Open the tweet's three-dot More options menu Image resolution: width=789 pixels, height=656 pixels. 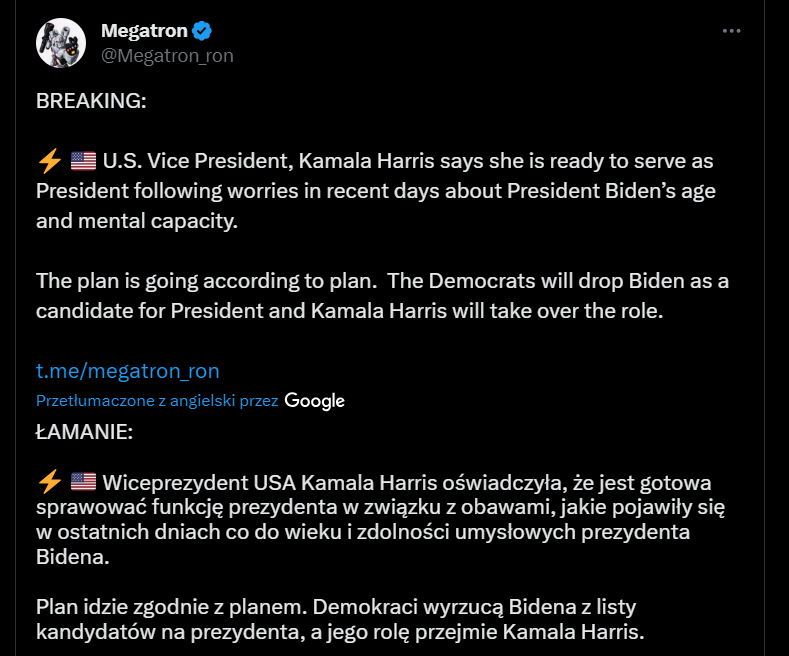(x=732, y=31)
